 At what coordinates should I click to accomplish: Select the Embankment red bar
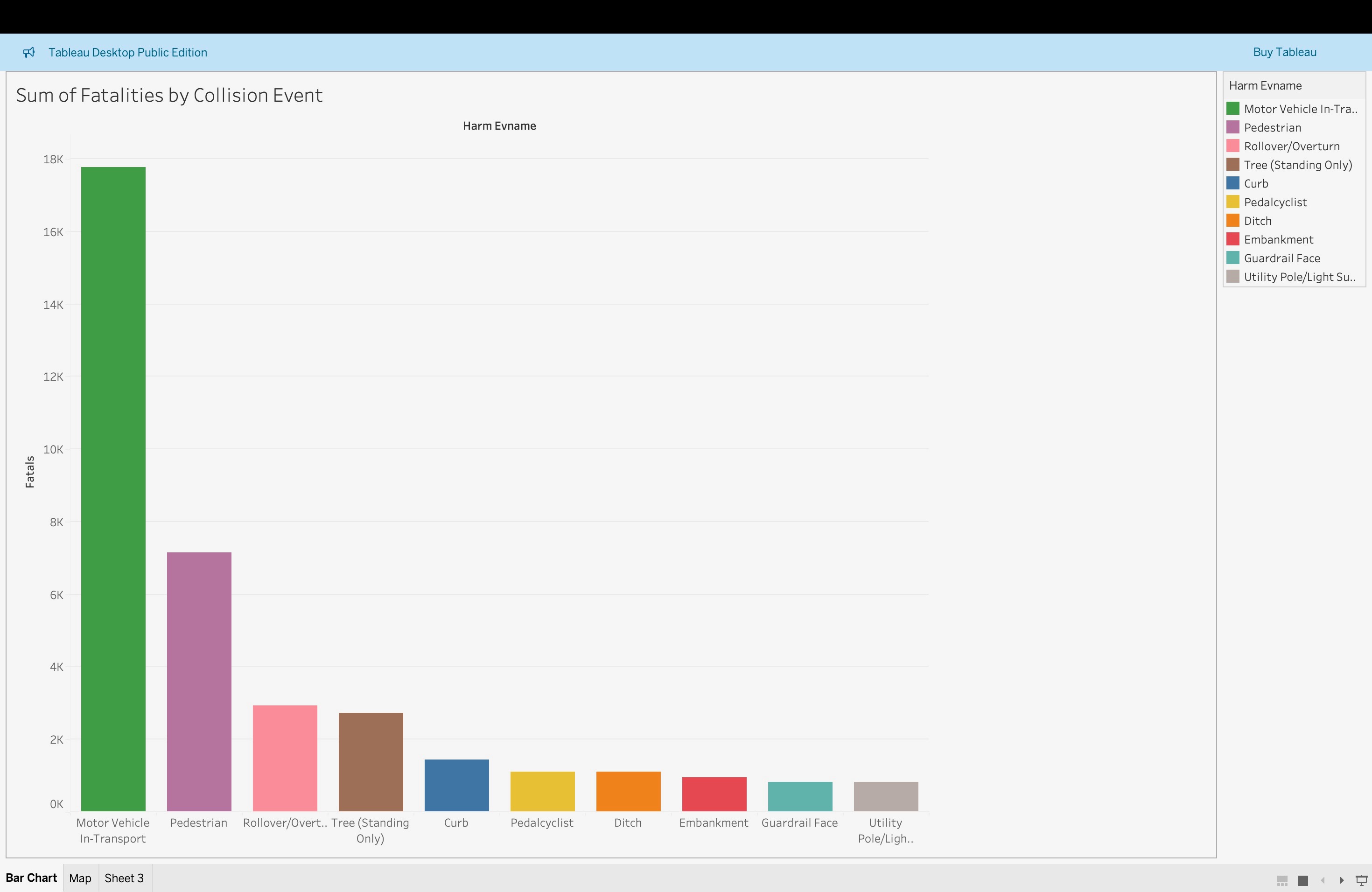714,794
